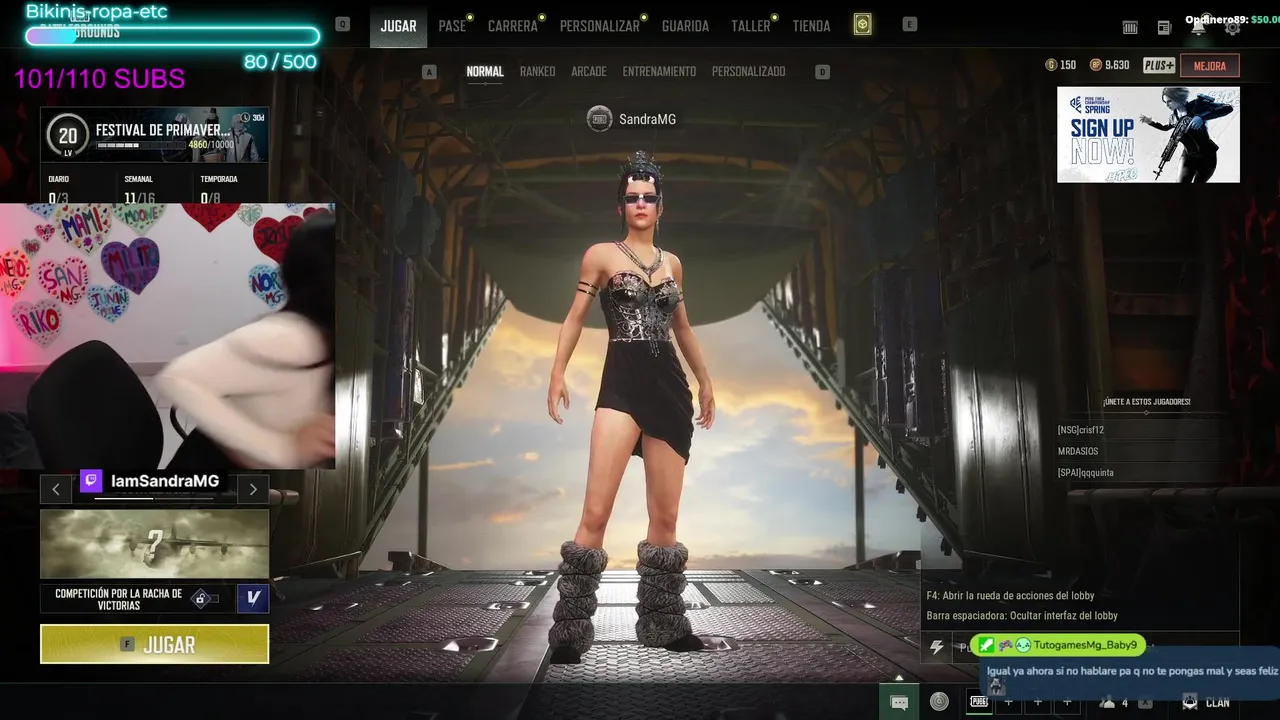The width and height of the screenshot is (1280, 720).
Task: Open the SIGN UP NOW banner
Action: (x=1148, y=135)
